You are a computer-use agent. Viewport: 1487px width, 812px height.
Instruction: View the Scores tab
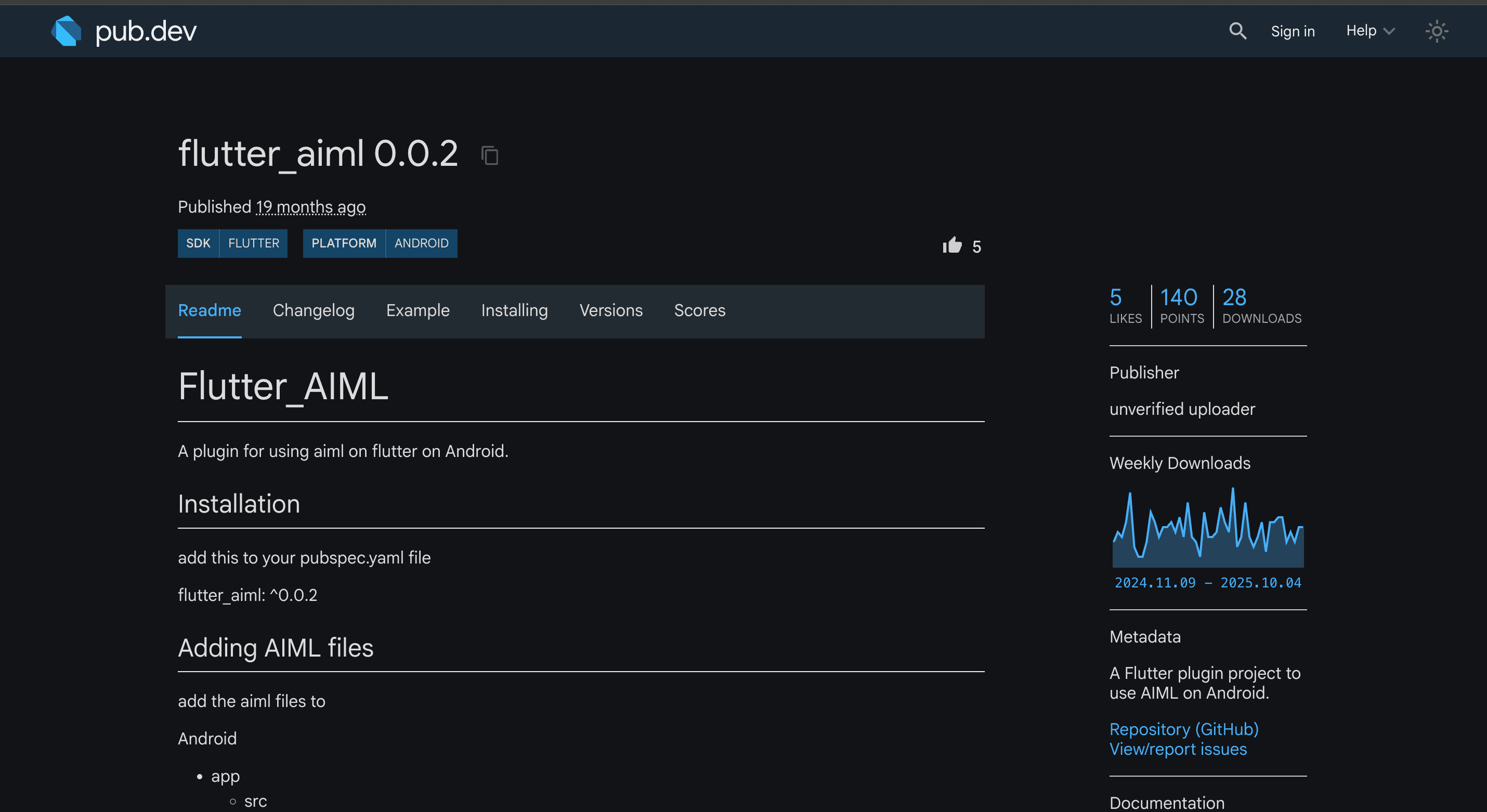(x=699, y=310)
